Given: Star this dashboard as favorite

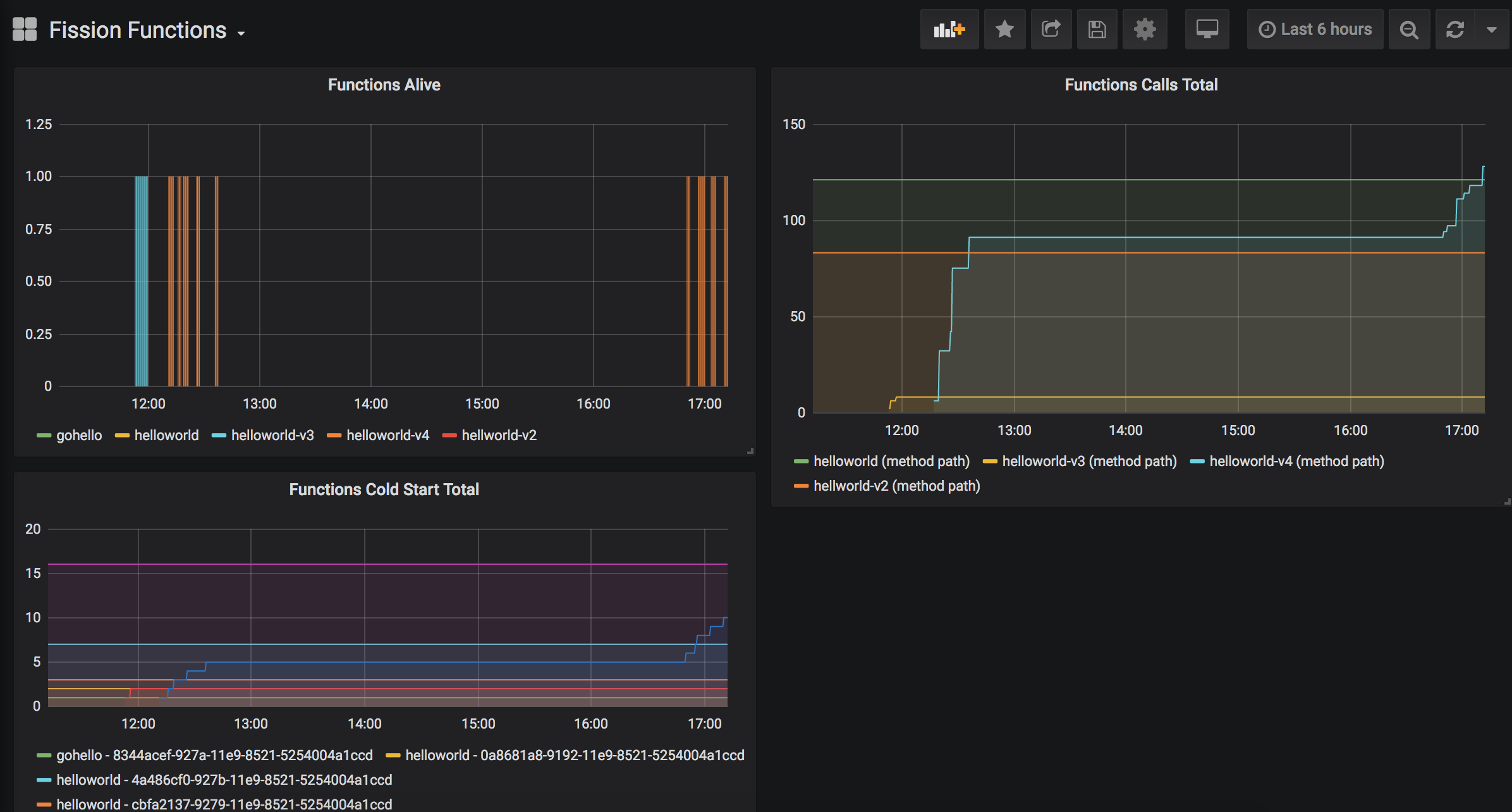Looking at the screenshot, I should (x=1004, y=30).
